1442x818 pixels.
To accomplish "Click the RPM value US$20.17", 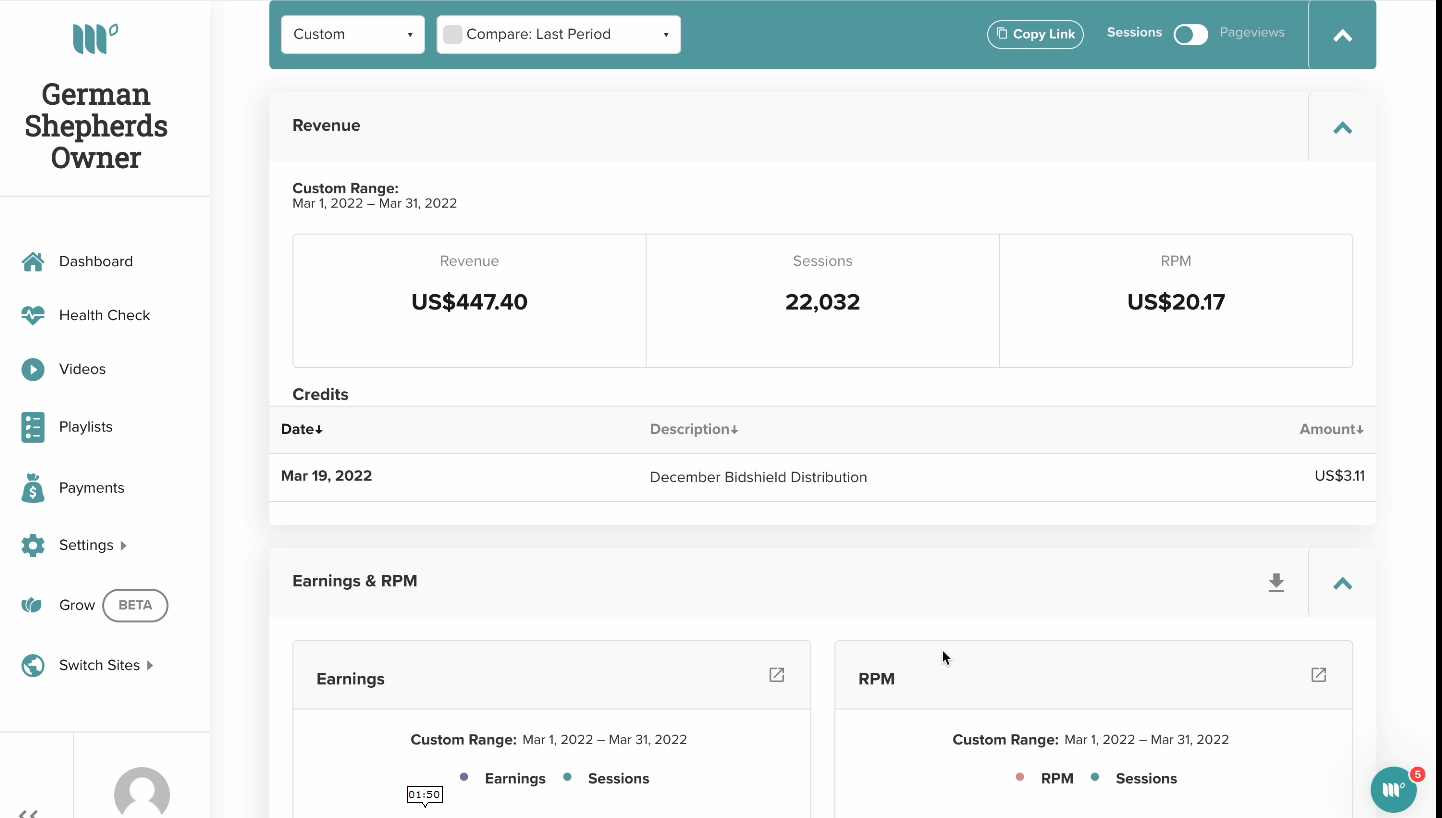I will (1176, 302).
